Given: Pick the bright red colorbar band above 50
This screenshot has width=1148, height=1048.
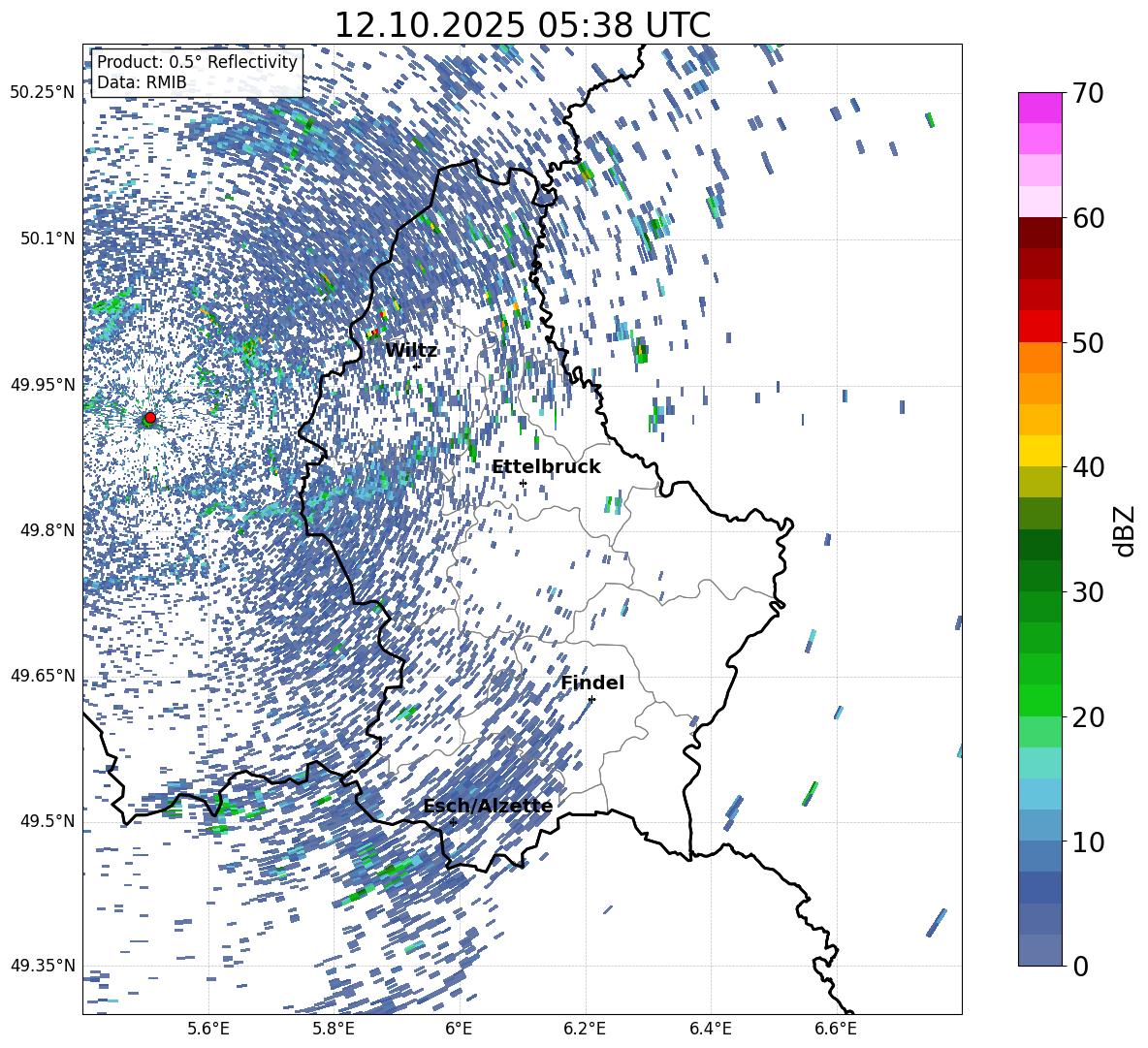Looking at the screenshot, I should (1039, 327).
